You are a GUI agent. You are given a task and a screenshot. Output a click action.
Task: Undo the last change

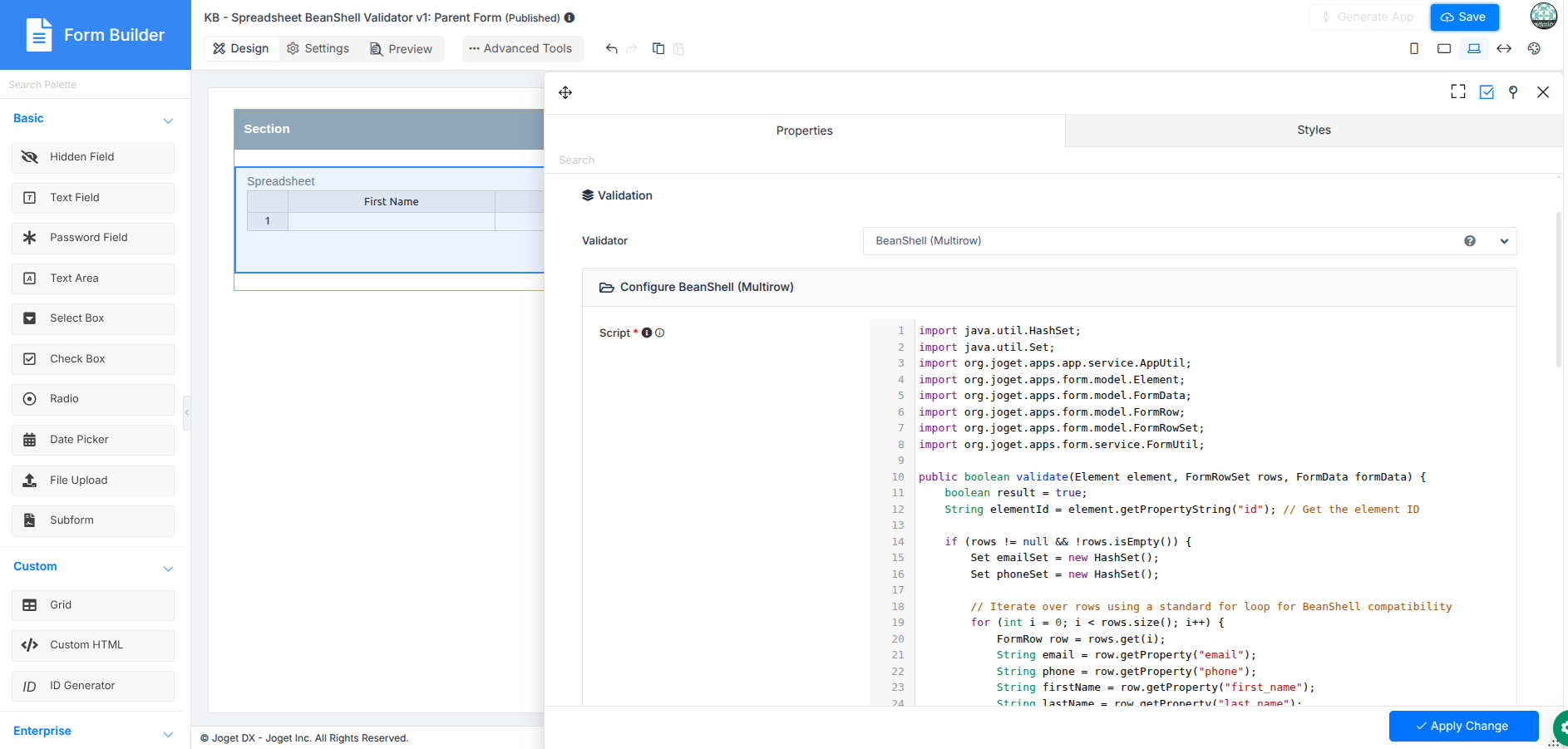[x=612, y=48]
